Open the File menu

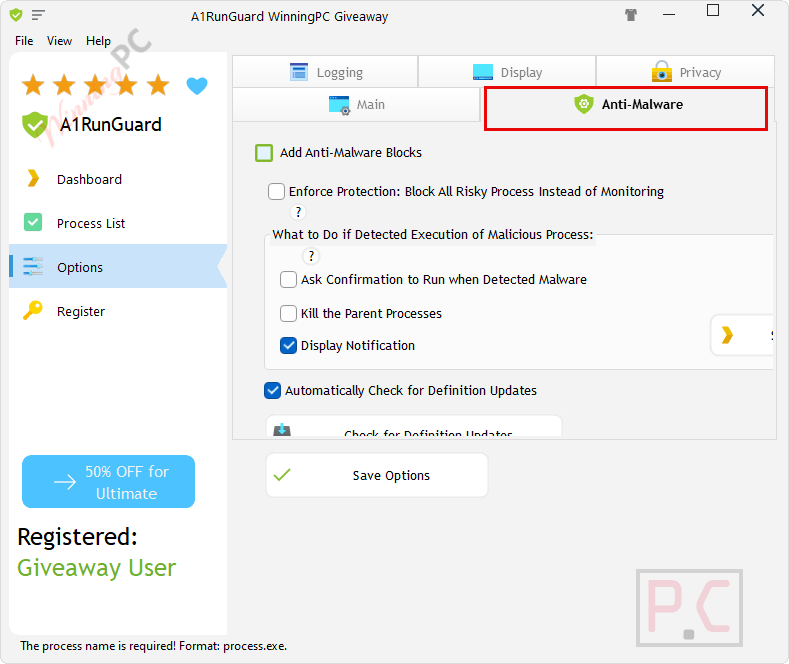click(24, 41)
